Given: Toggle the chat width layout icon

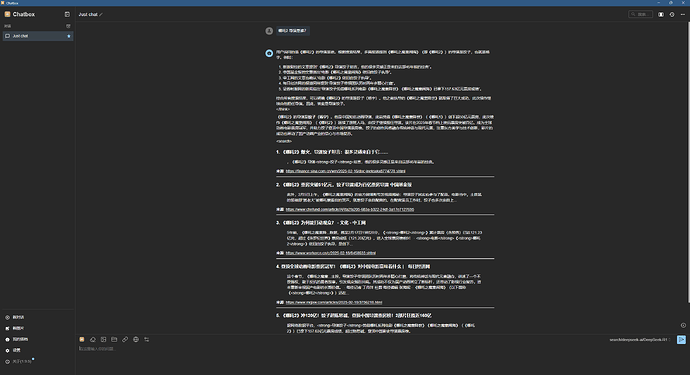Looking at the screenshot, I should (661, 15).
